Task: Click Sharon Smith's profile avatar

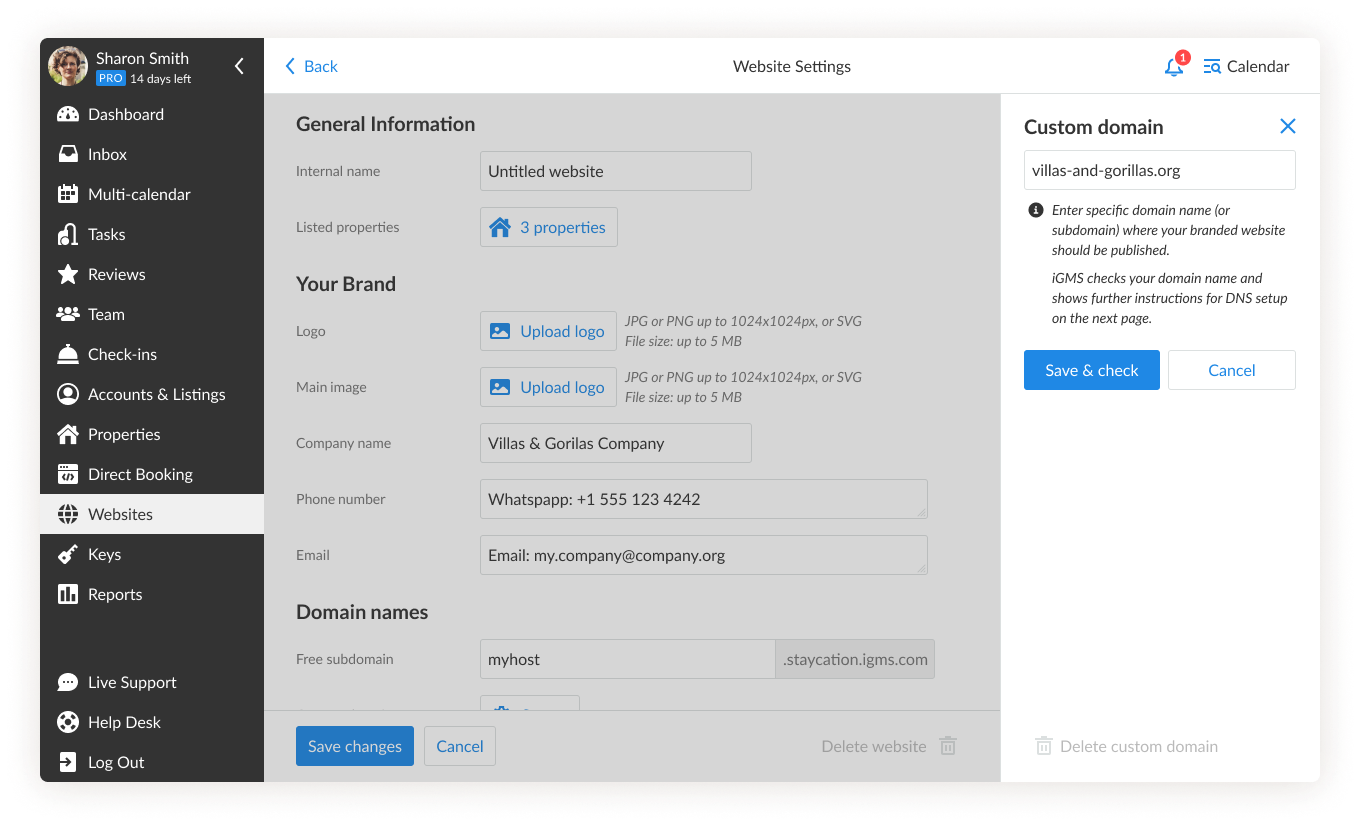Action: click(x=68, y=67)
